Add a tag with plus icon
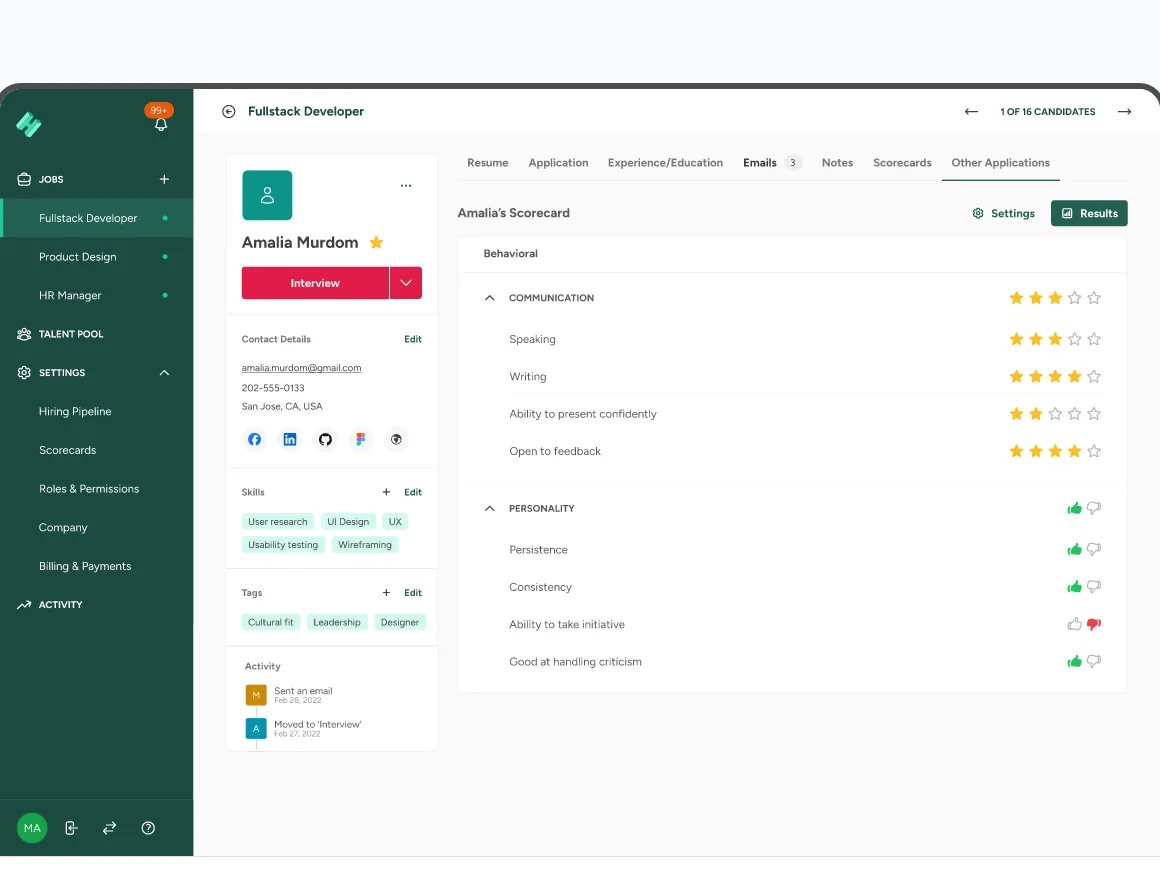This screenshot has width=1160, height=890. click(386, 593)
